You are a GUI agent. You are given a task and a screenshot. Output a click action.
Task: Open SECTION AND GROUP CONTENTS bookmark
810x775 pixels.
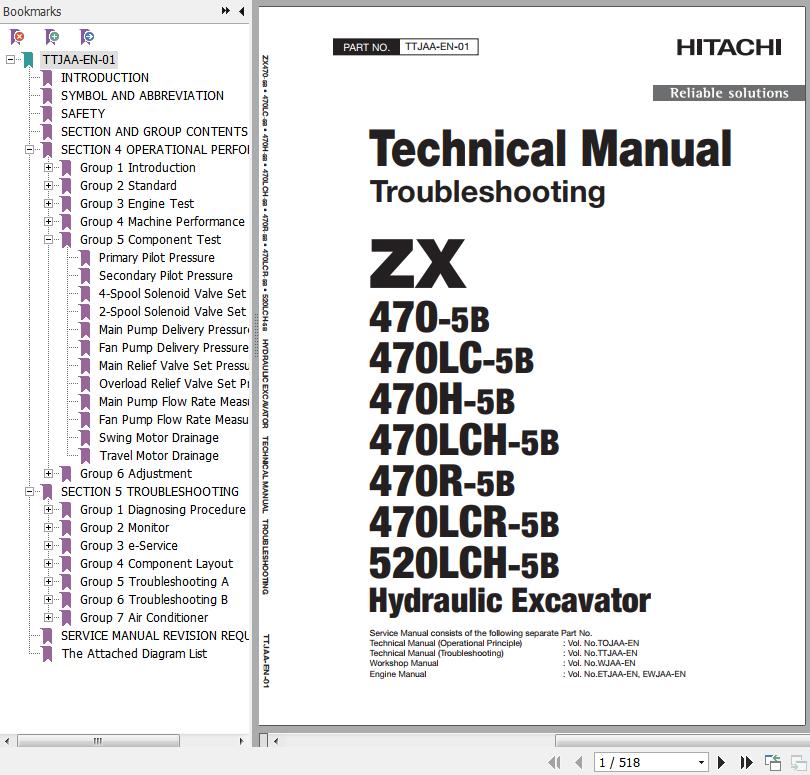point(154,132)
